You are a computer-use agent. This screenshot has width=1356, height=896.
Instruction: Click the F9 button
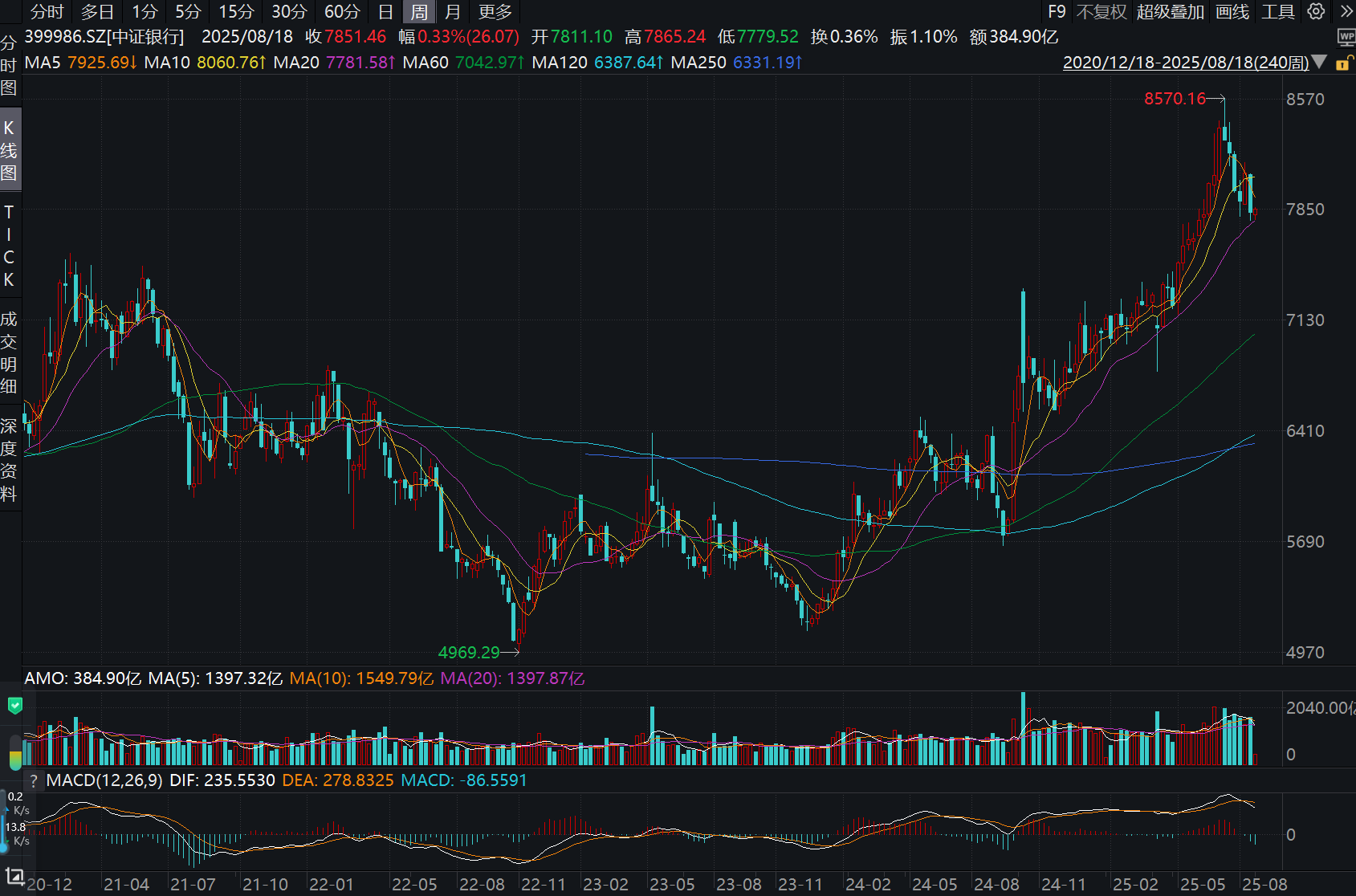click(x=1057, y=12)
